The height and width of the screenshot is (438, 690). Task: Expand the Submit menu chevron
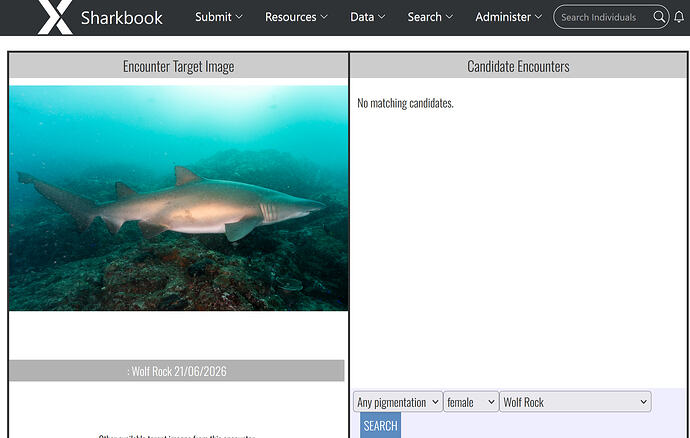tap(239, 17)
